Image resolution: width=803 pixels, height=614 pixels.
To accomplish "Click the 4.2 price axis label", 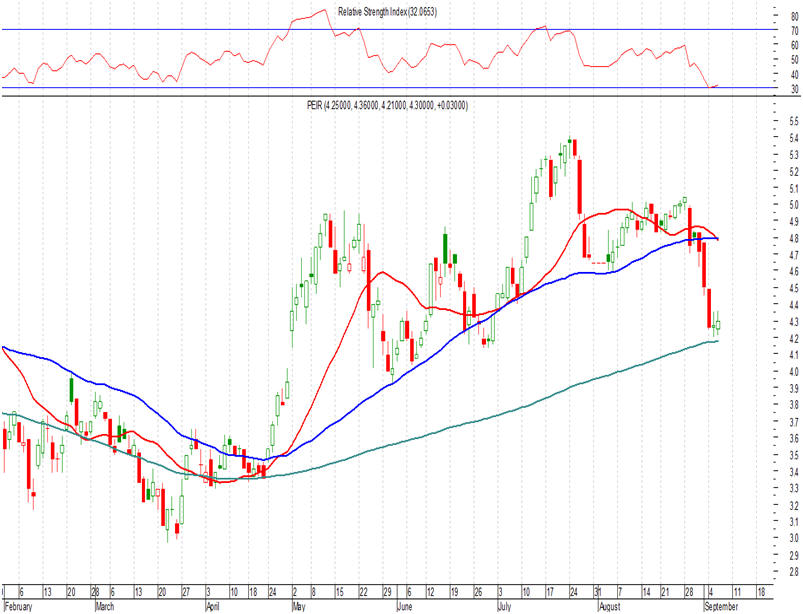I will click(794, 338).
